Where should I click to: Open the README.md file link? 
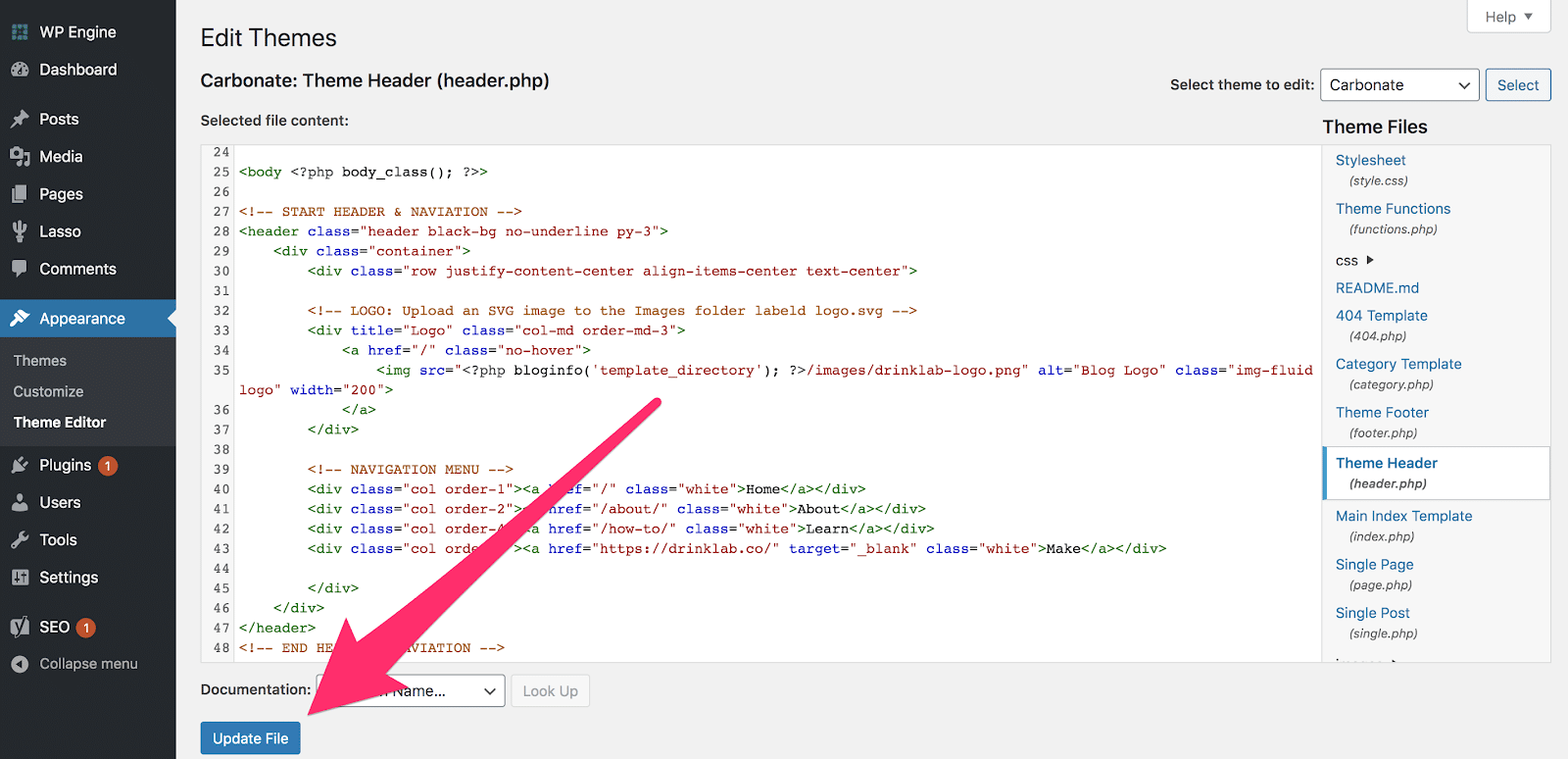[x=1377, y=288]
